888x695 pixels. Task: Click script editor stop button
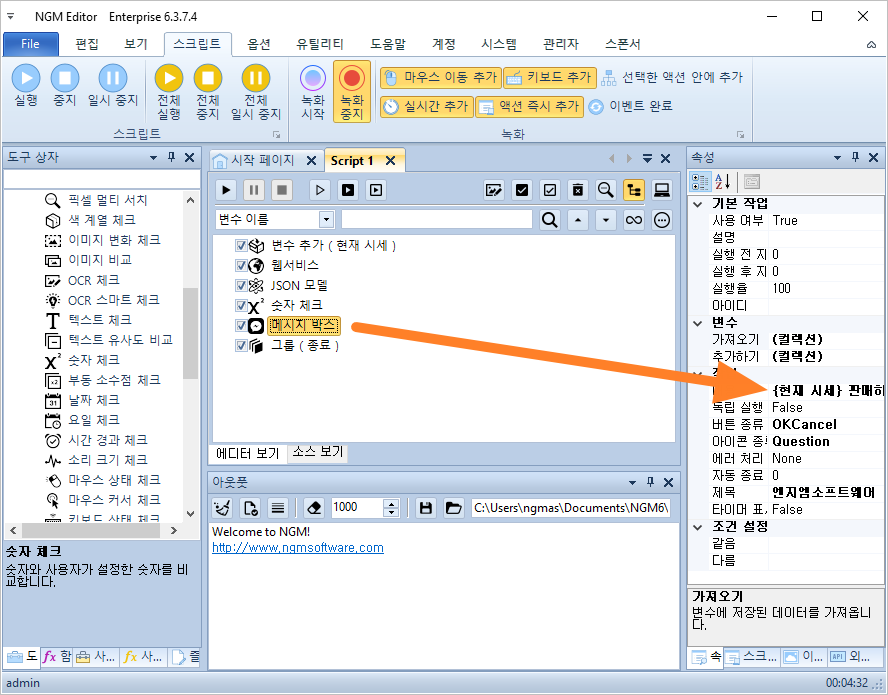[281, 190]
